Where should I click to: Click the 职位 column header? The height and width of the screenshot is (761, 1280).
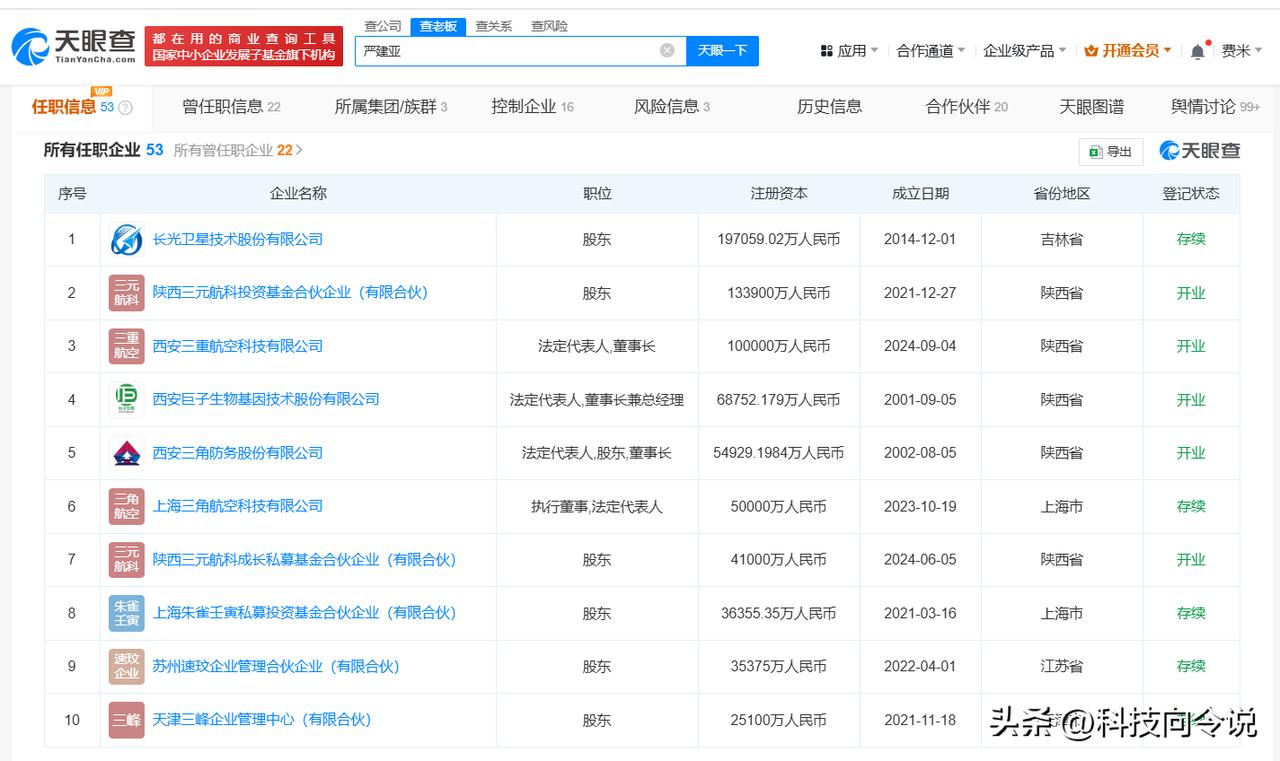point(597,194)
